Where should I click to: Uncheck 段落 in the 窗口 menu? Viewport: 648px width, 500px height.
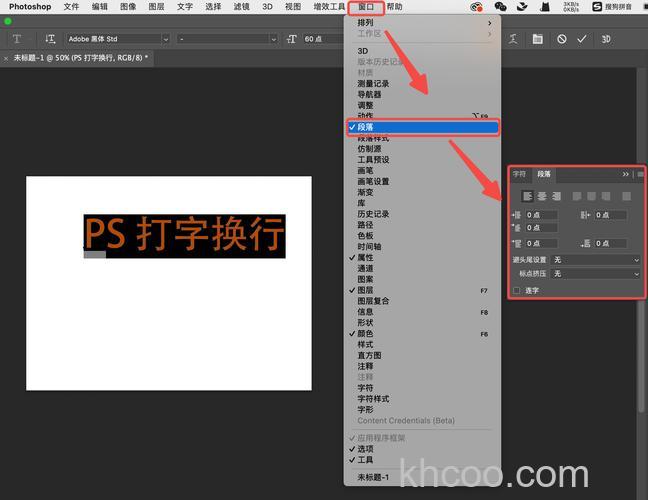point(422,127)
